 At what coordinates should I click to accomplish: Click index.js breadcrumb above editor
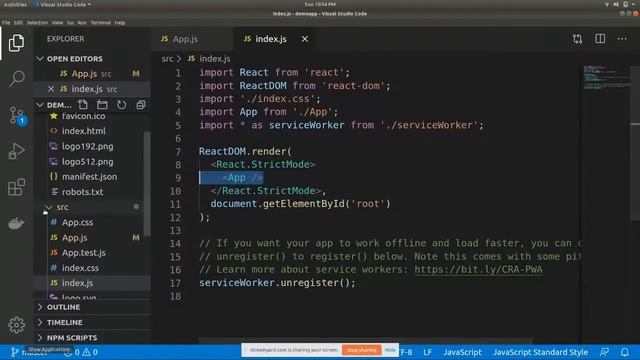point(215,59)
